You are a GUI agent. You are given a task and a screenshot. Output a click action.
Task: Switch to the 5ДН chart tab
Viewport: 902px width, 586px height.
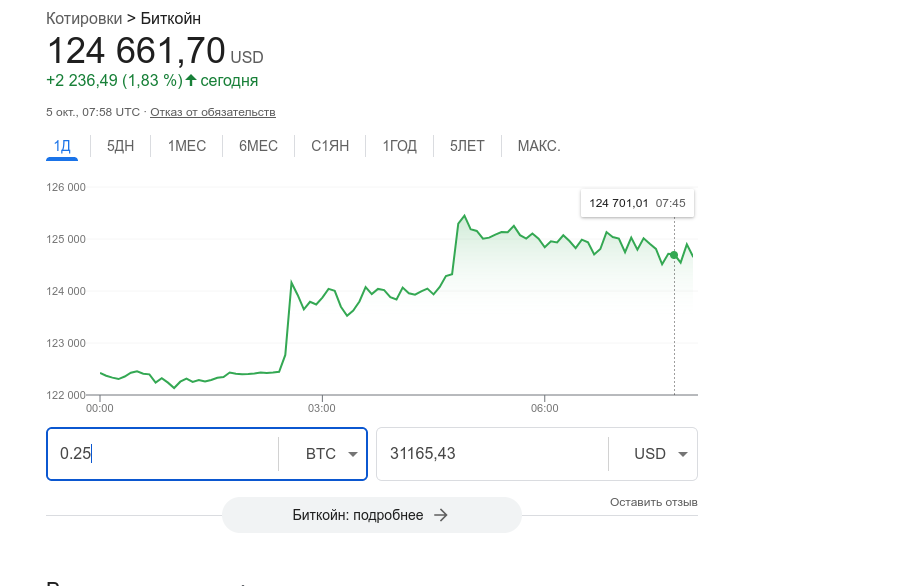coord(120,146)
